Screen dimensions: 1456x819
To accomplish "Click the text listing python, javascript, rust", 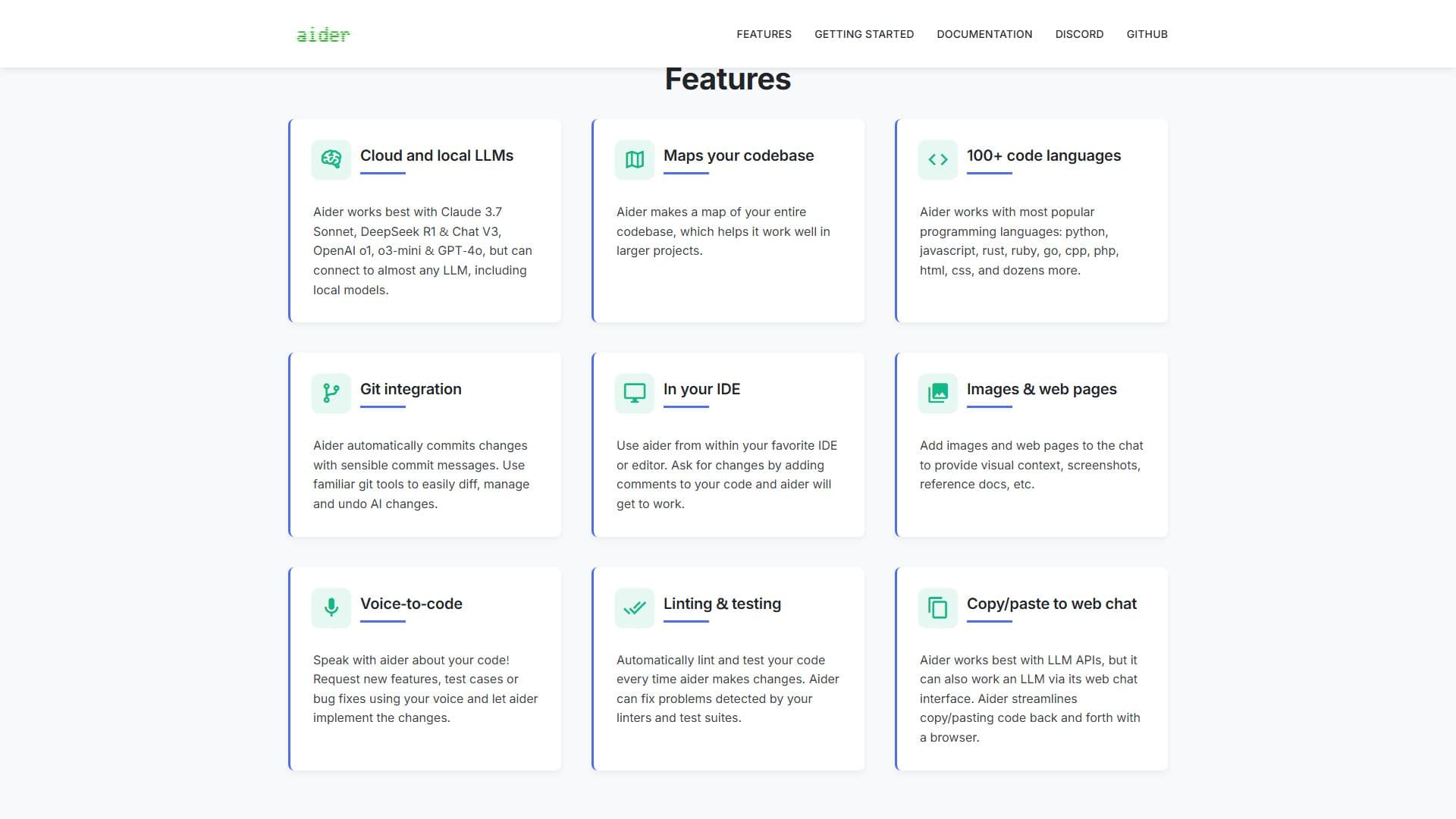I will coord(1019,241).
